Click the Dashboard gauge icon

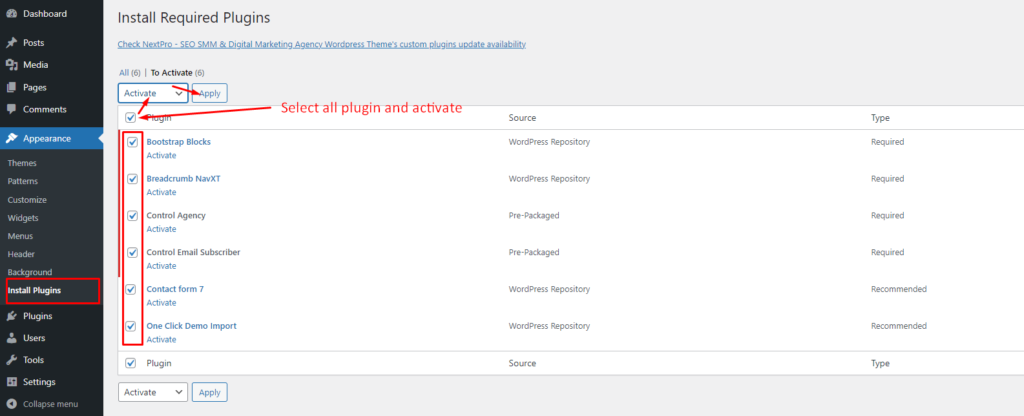click(x=11, y=14)
